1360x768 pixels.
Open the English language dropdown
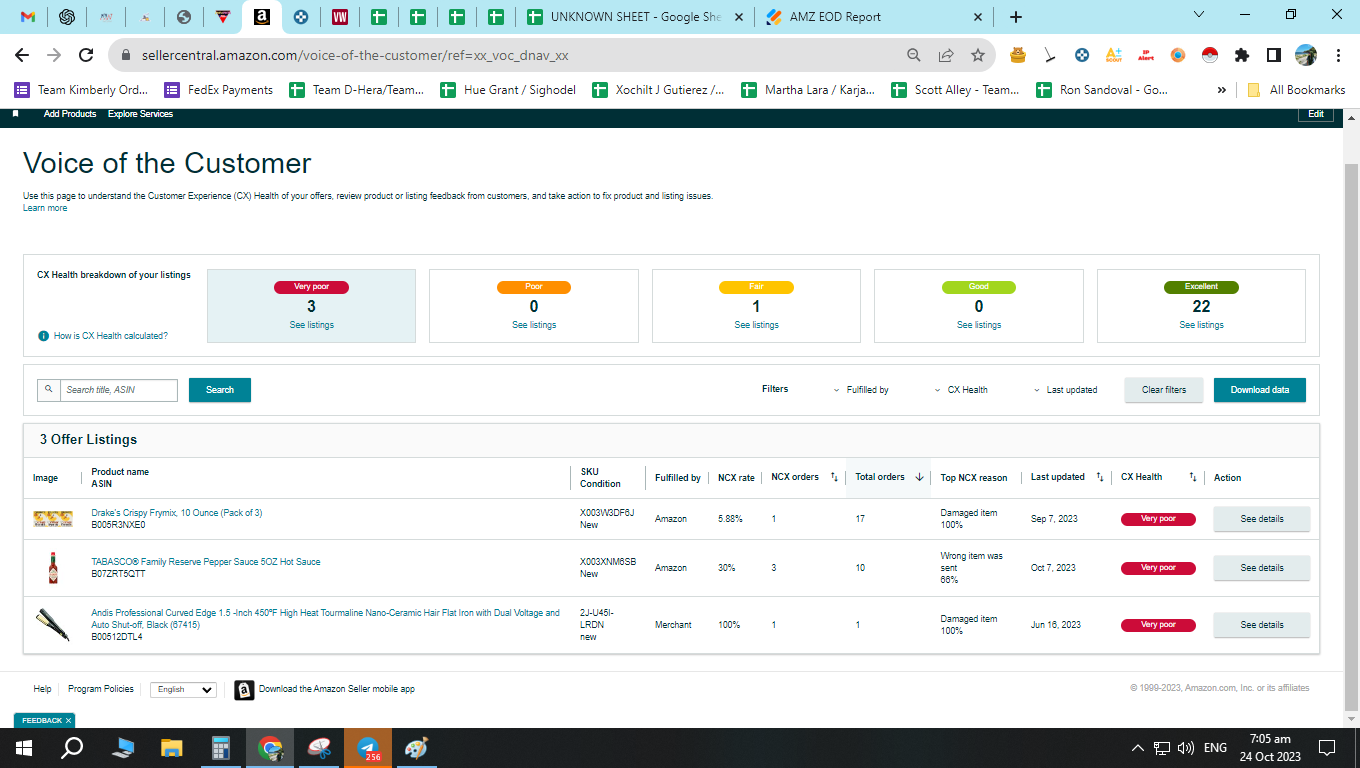click(183, 689)
